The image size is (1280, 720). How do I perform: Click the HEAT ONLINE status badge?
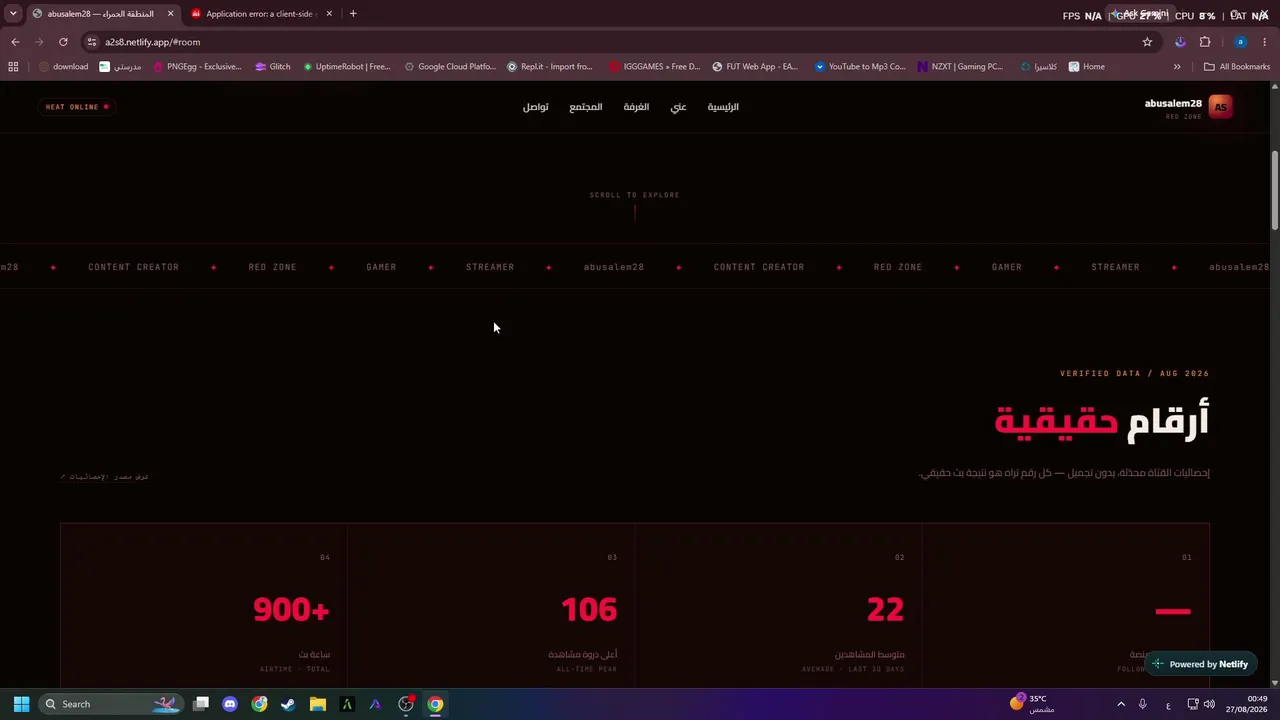77,107
